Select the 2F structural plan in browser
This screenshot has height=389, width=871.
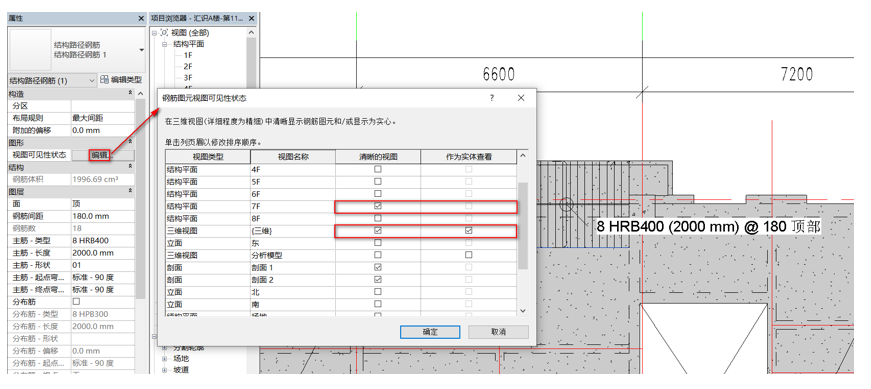(x=187, y=66)
